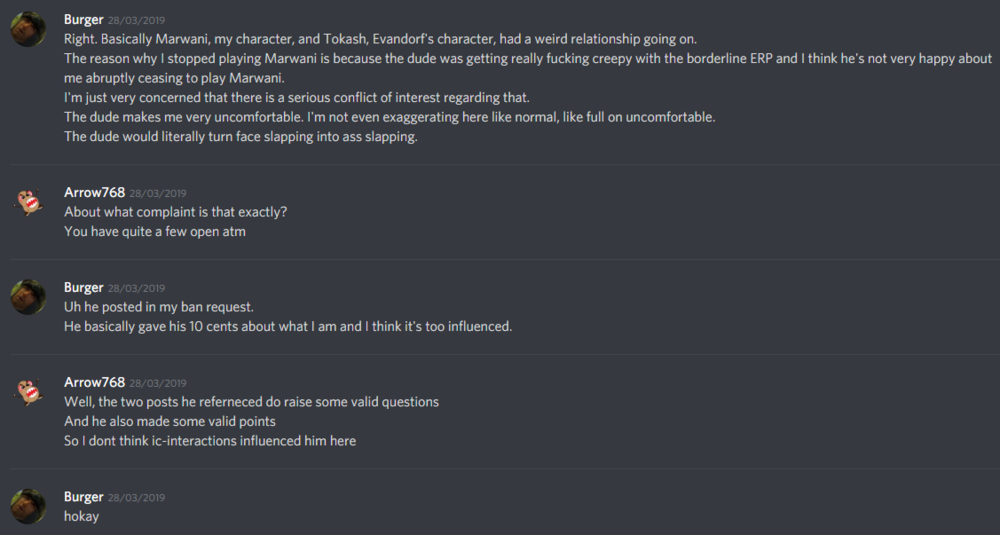Click Burger's username above 'hokay'
The width and height of the screenshot is (1000, 535).
83,497
